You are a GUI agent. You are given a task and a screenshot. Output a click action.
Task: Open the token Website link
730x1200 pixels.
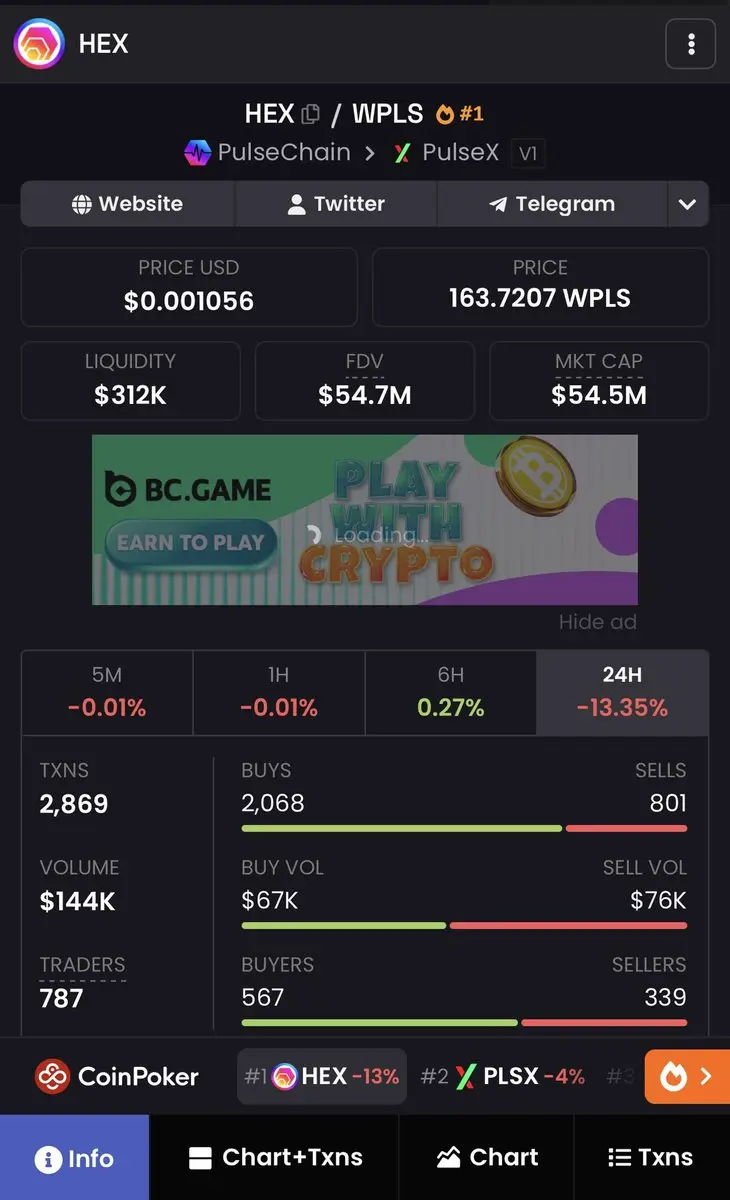[128, 204]
